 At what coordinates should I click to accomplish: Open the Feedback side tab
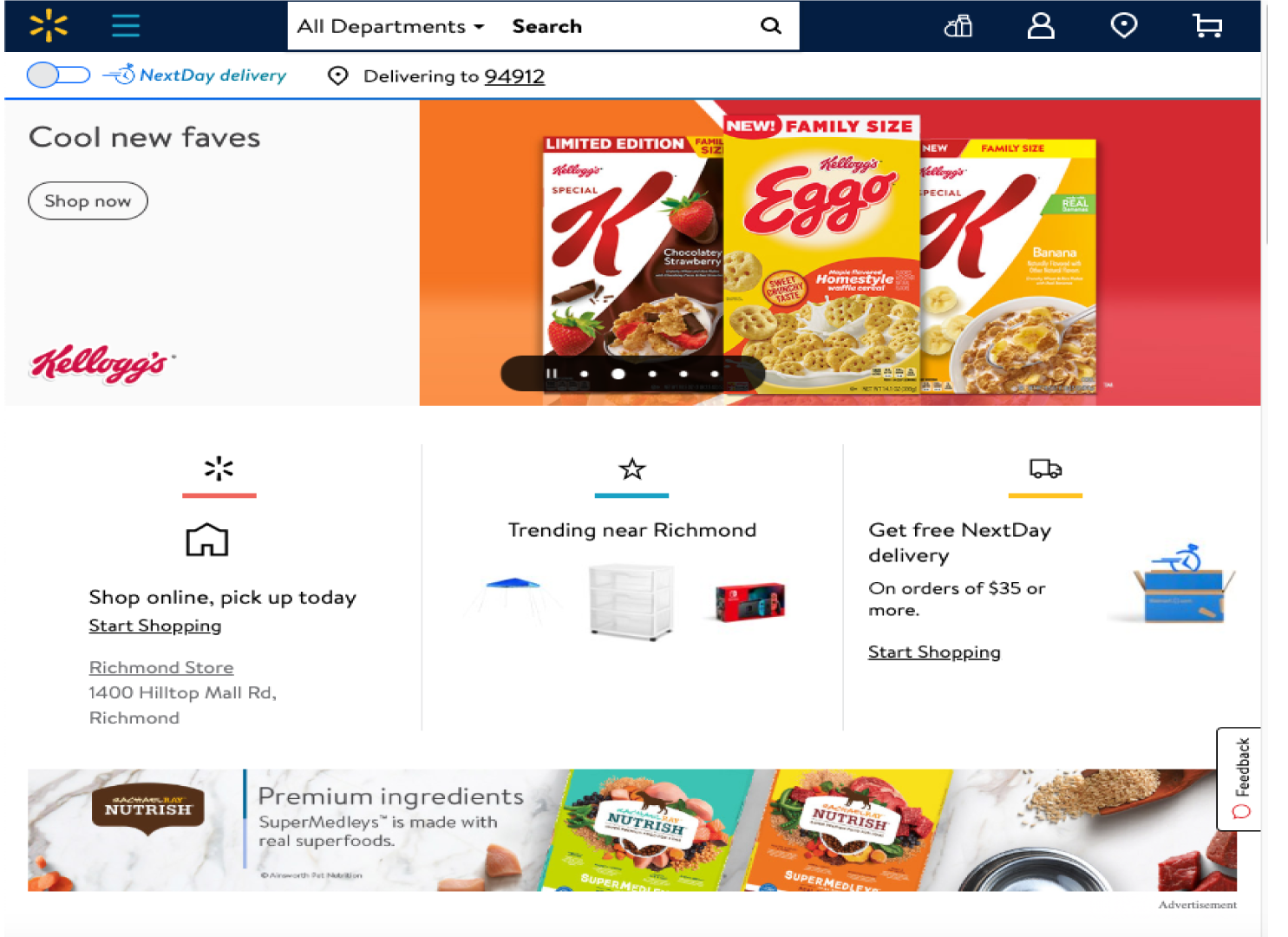[1239, 778]
